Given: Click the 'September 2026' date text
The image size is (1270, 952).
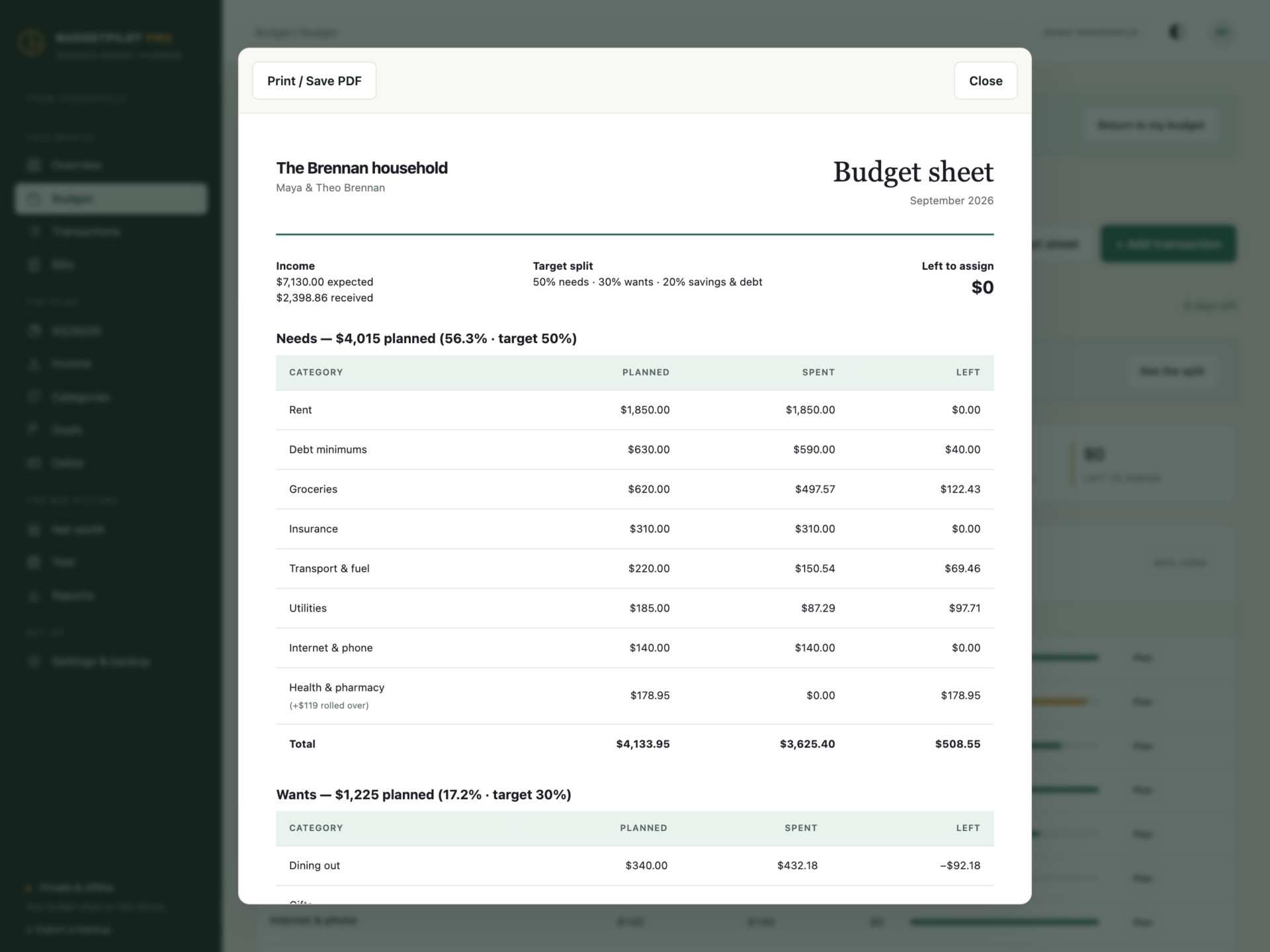Looking at the screenshot, I should pos(951,200).
